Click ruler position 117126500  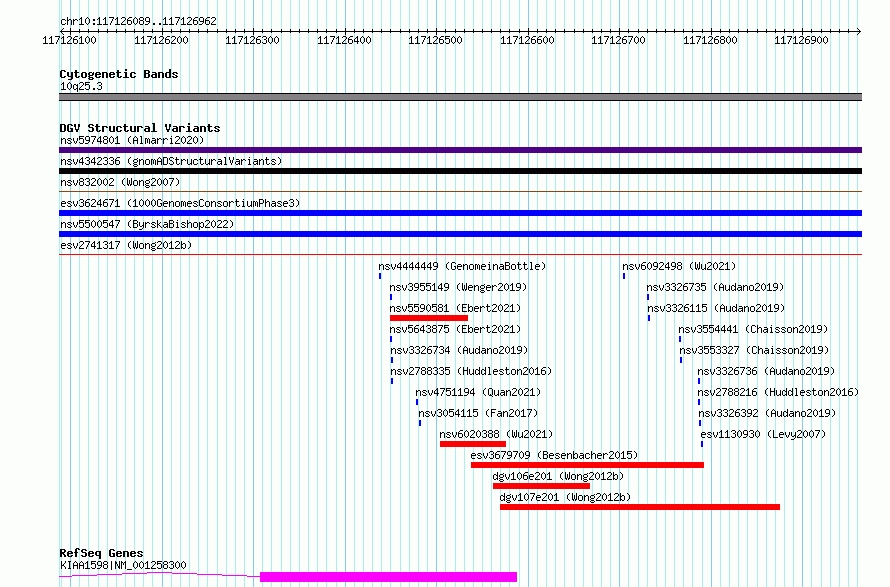(435, 40)
